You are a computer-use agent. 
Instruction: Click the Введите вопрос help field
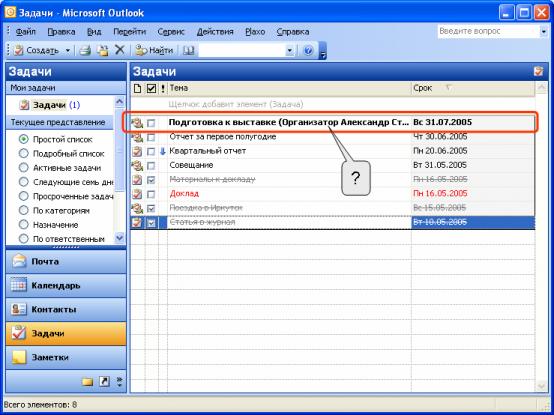coord(489,31)
